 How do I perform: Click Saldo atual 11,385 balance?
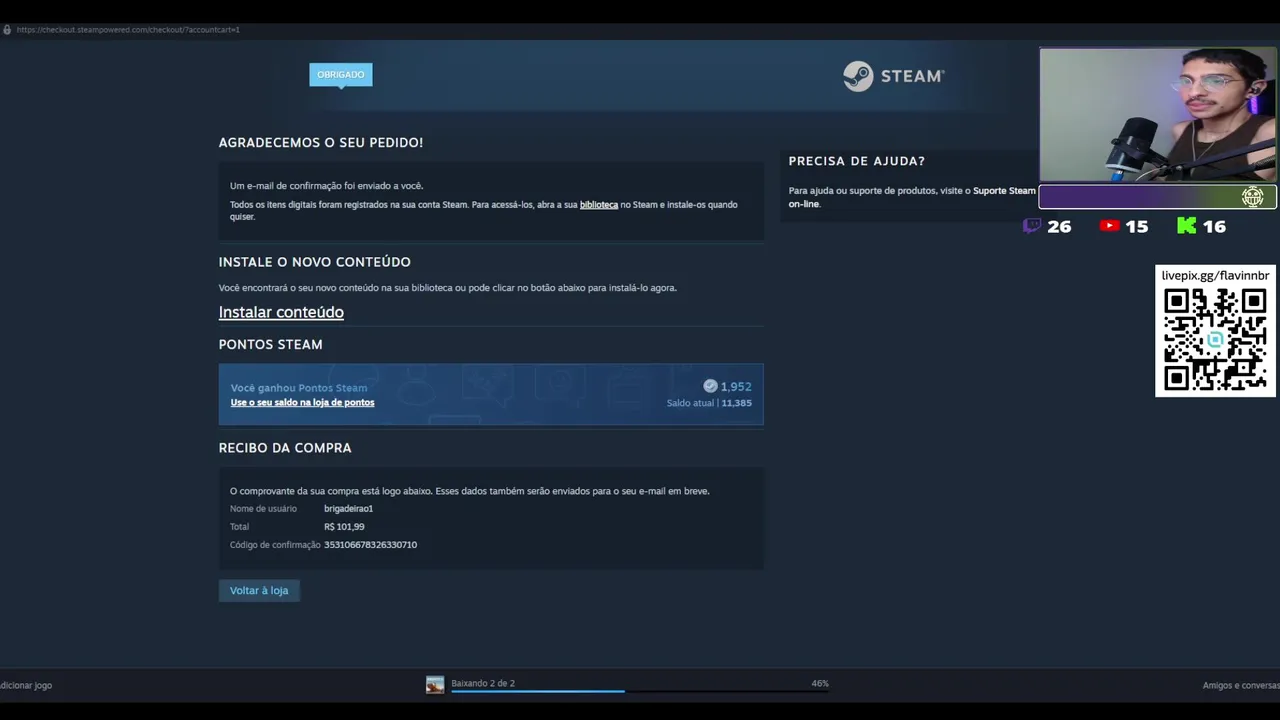709,403
